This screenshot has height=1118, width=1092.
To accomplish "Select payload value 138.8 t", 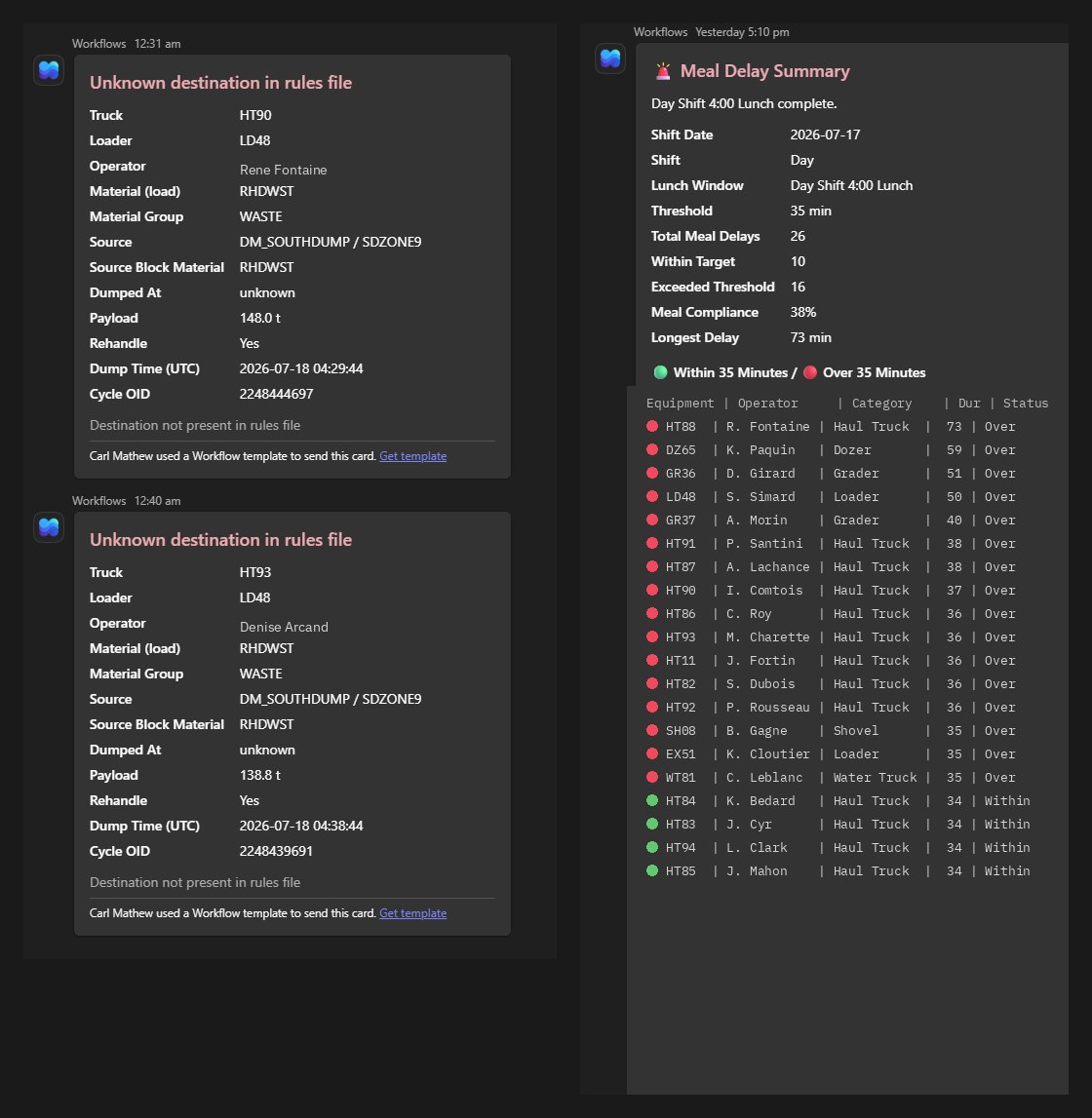I will click(259, 775).
